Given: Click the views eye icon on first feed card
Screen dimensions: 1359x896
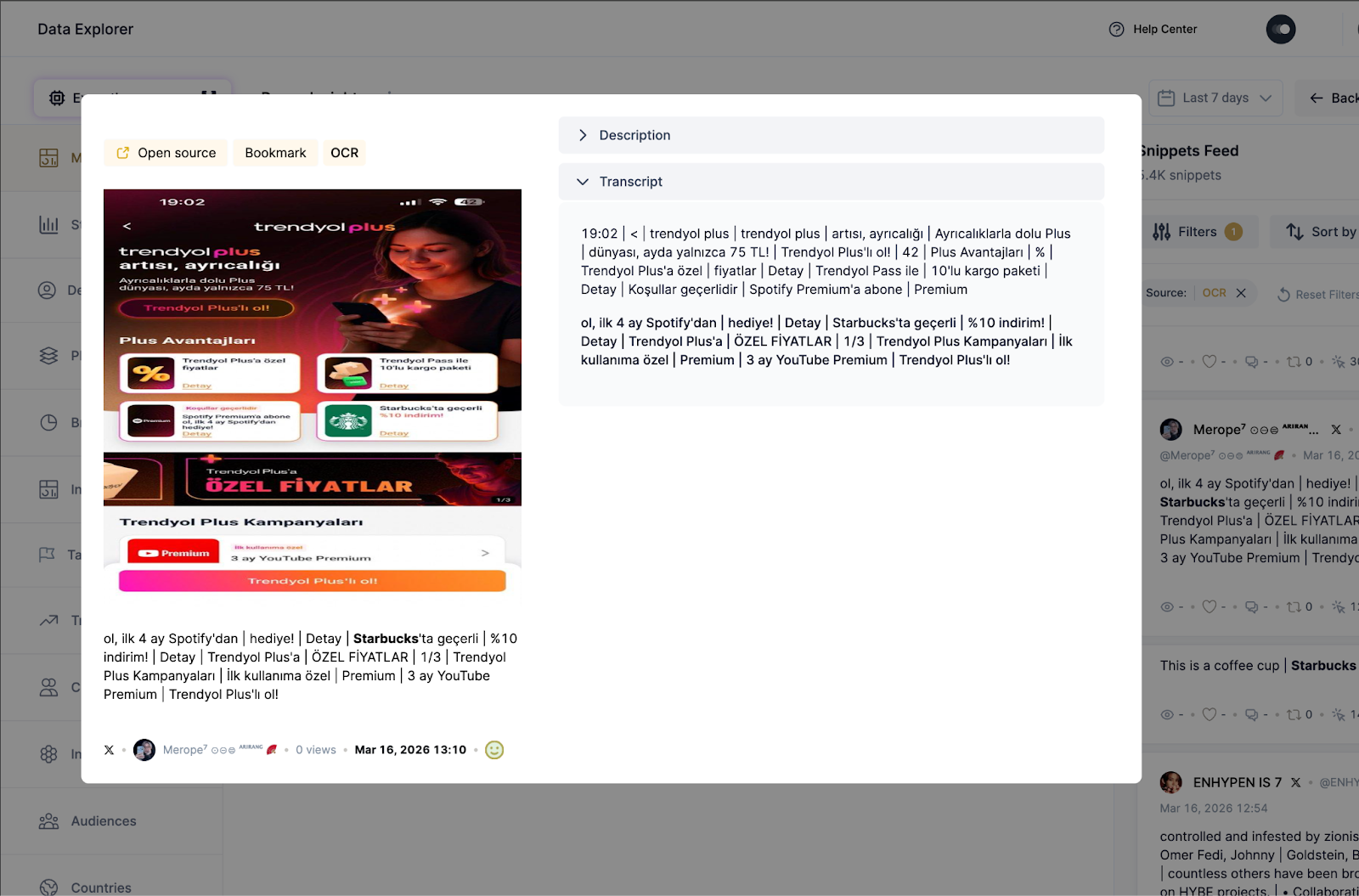Looking at the screenshot, I should [x=1167, y=362].
